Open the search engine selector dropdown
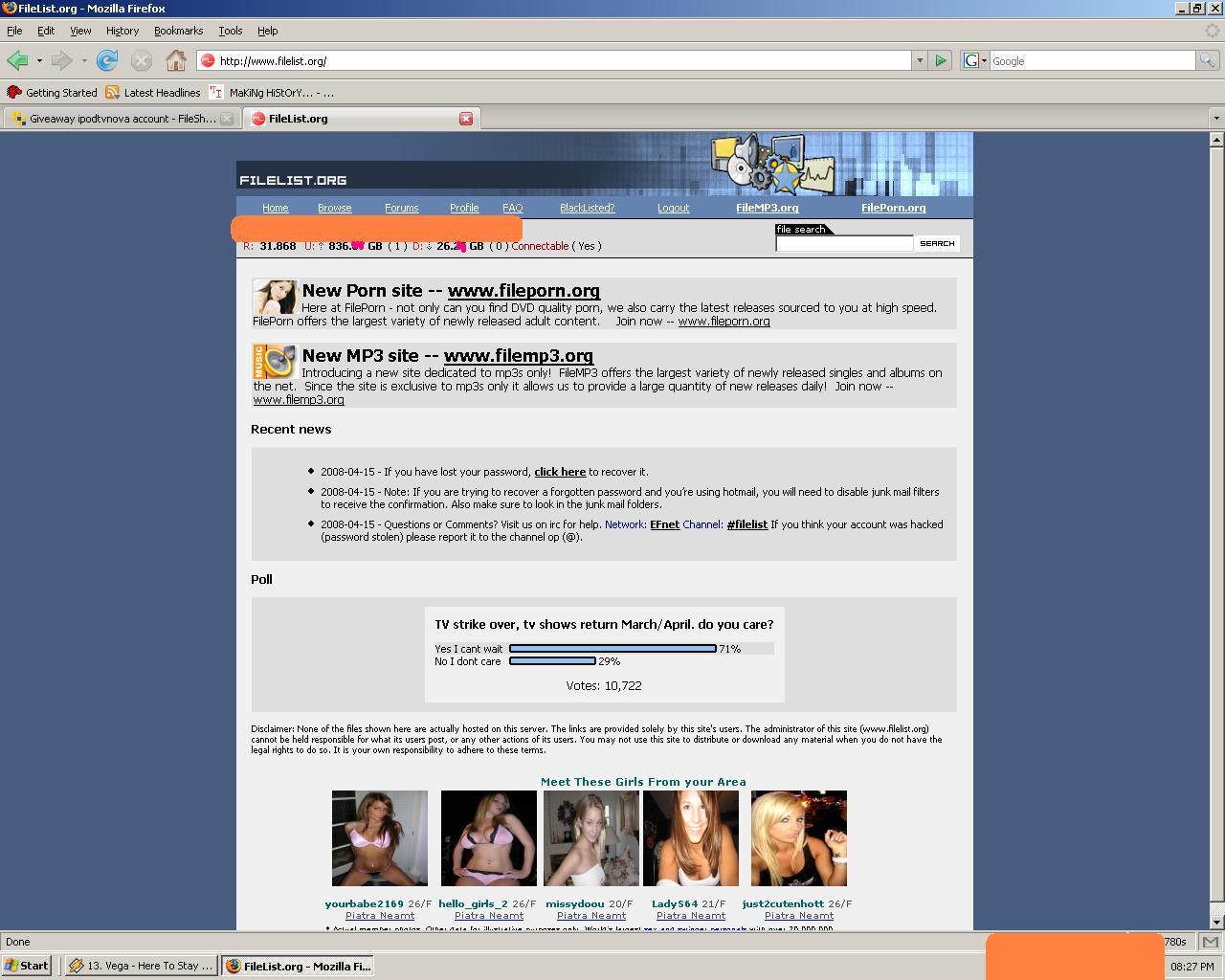The height and width of the screenshot is (980, 1225). [975, 61]
